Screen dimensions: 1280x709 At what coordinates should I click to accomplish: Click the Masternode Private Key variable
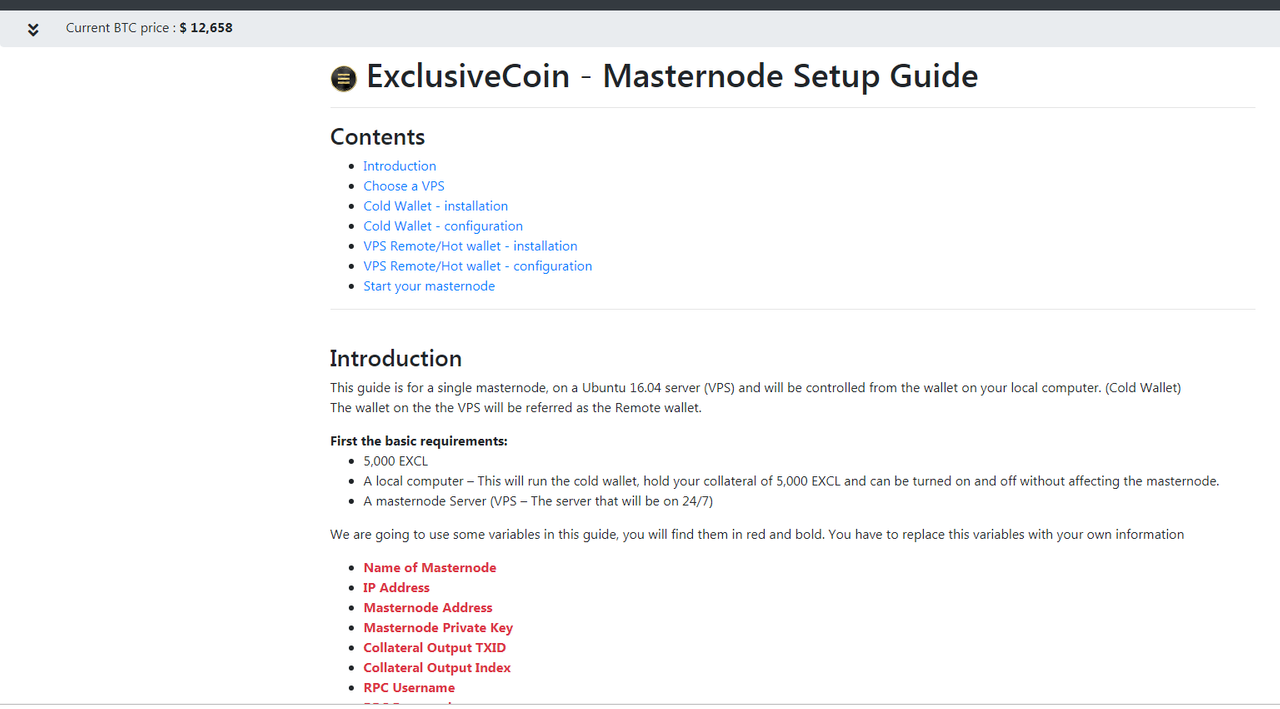pos(438,627)
